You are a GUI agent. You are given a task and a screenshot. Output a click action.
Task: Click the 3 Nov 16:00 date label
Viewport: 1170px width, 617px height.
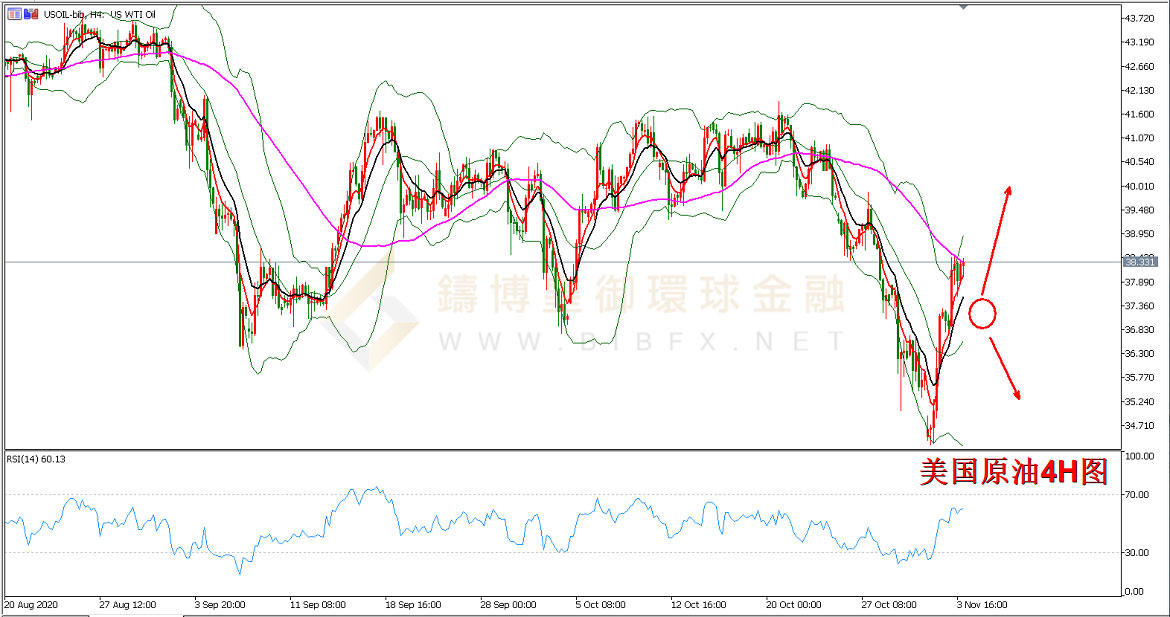click(980, 605)
